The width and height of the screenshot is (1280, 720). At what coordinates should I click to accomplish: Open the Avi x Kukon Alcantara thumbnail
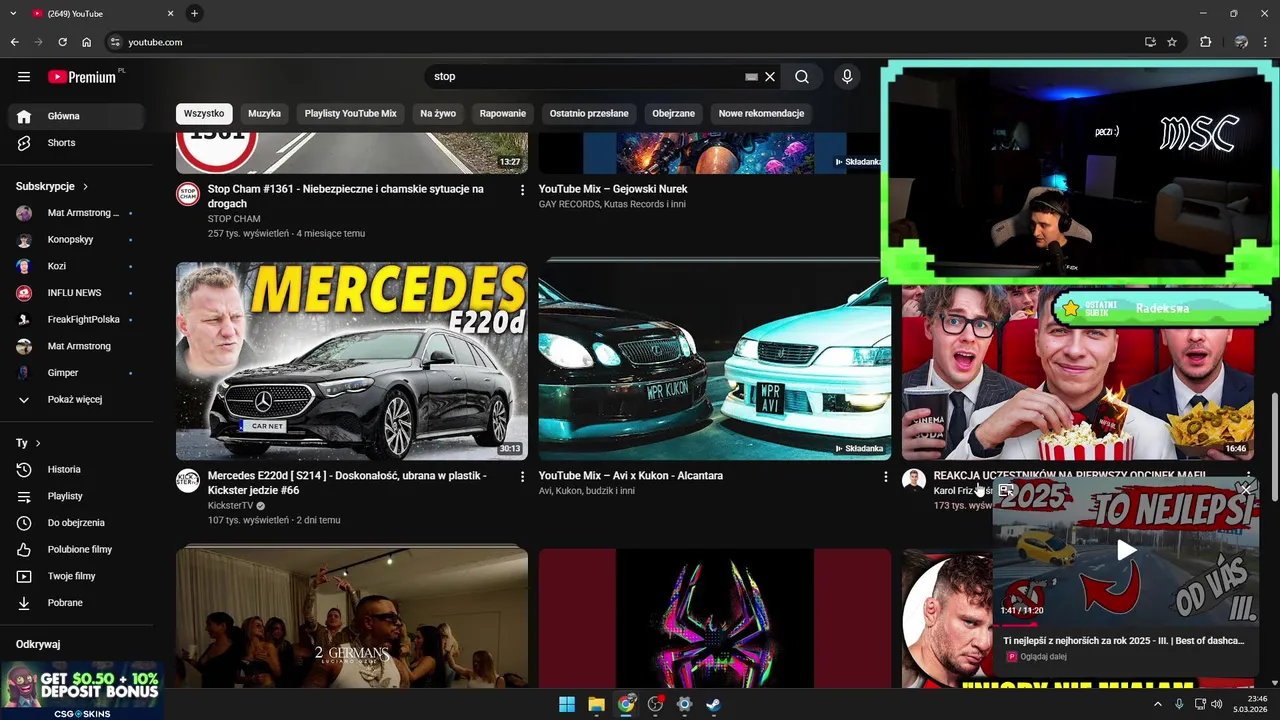point(714,361)
